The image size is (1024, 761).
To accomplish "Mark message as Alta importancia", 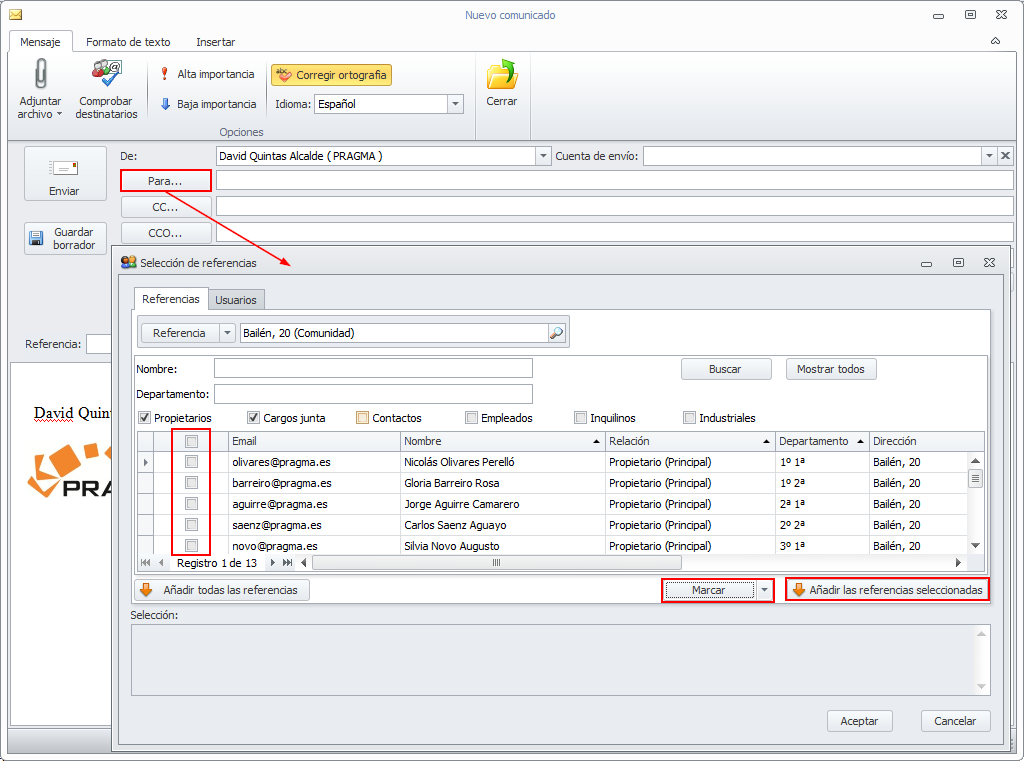I will point(208,74).
